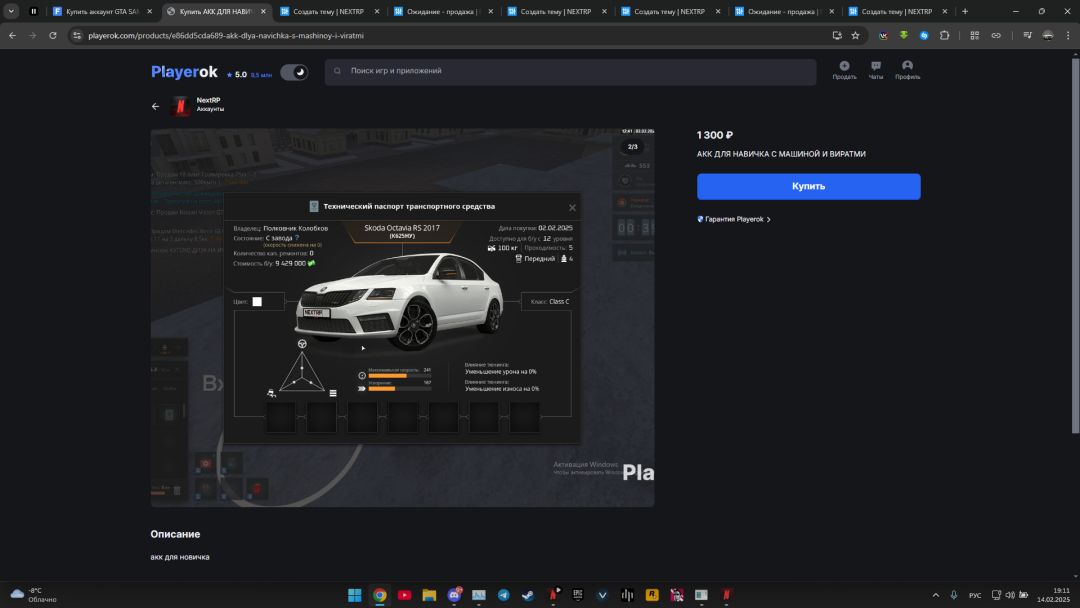
Task: Click the Skoda Octavia RS 2017 car image
Action: 399,302
